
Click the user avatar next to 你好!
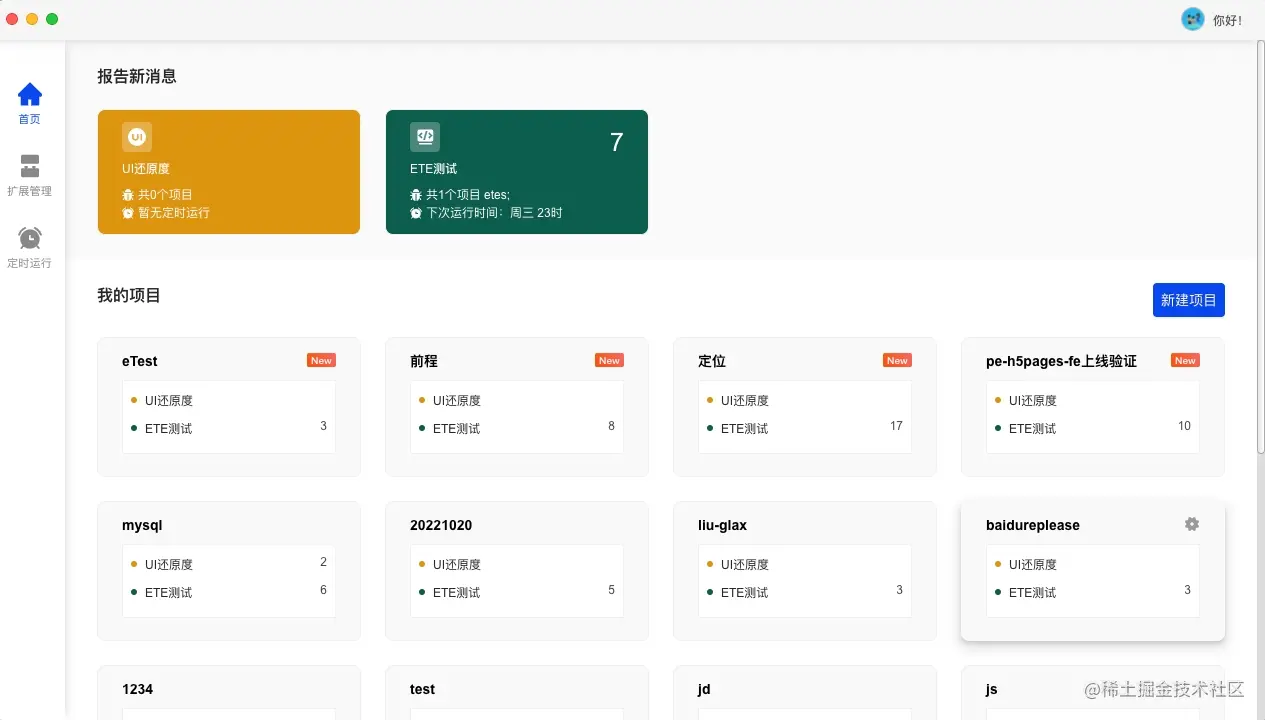point(1192,18)
